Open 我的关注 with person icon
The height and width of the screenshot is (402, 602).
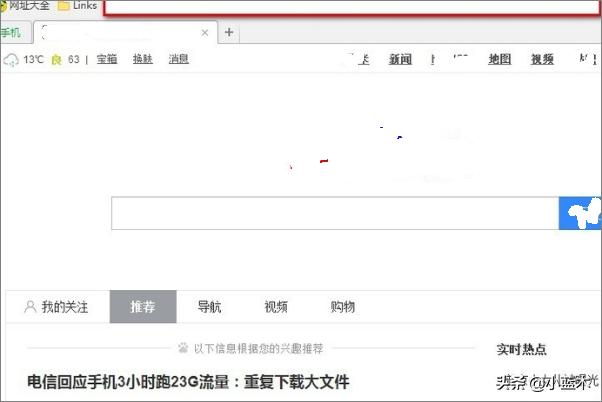56,307
